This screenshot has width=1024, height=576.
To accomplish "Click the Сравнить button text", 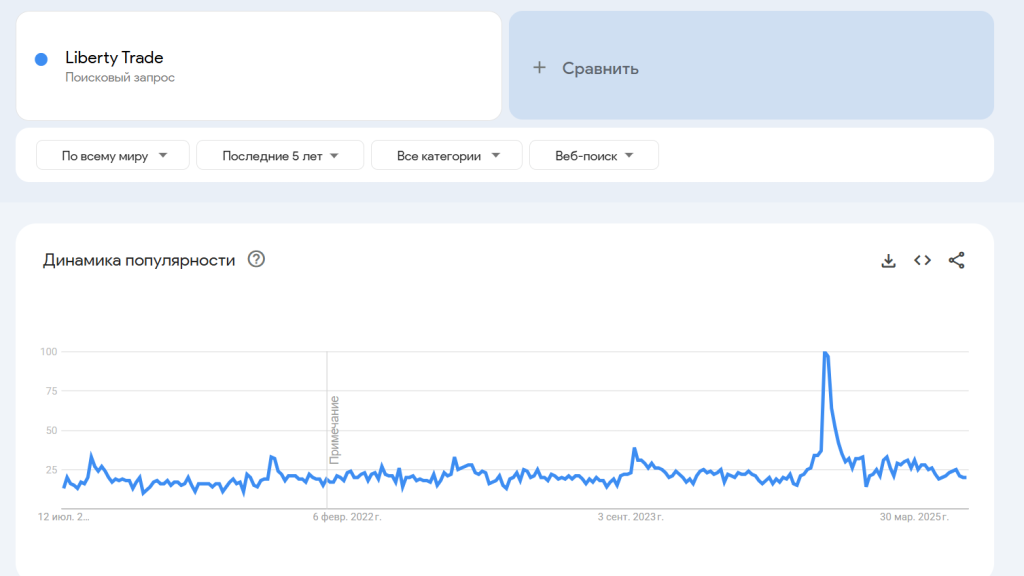I will 600,68.
